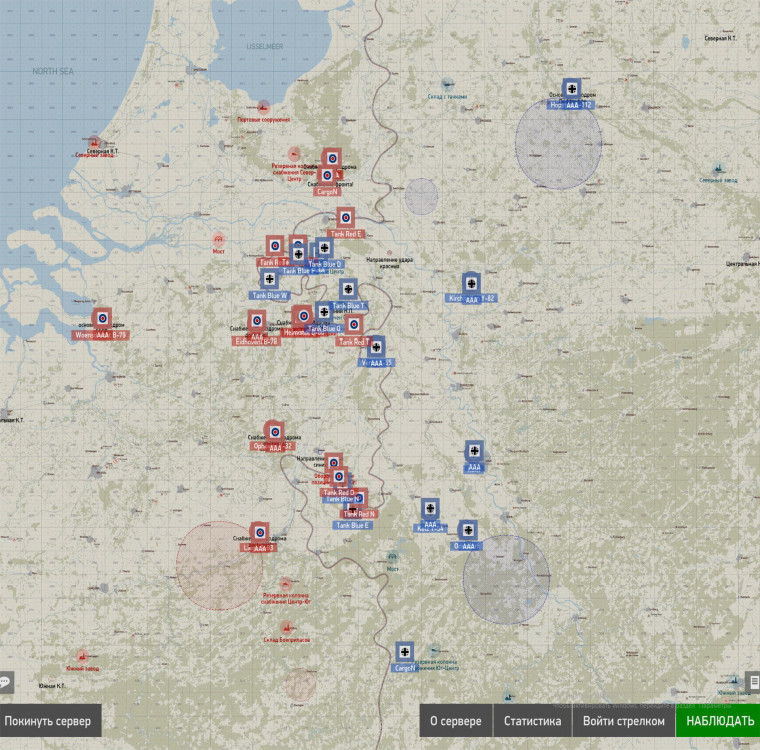Click the NORTH SEA map label
Image resolution: width=760 pixels, height=750 pixels.
point(53,71)
